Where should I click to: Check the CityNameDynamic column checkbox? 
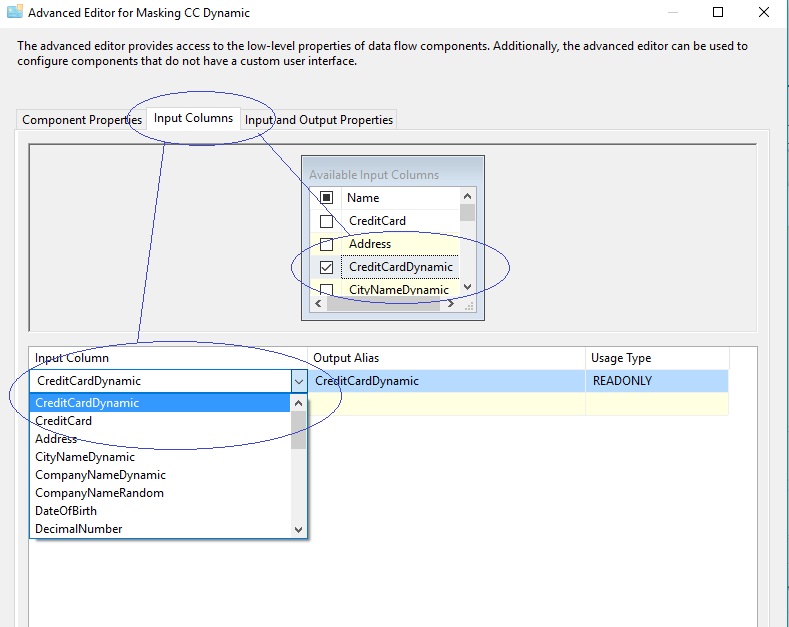pyautogui.click(x=326, y=289)
